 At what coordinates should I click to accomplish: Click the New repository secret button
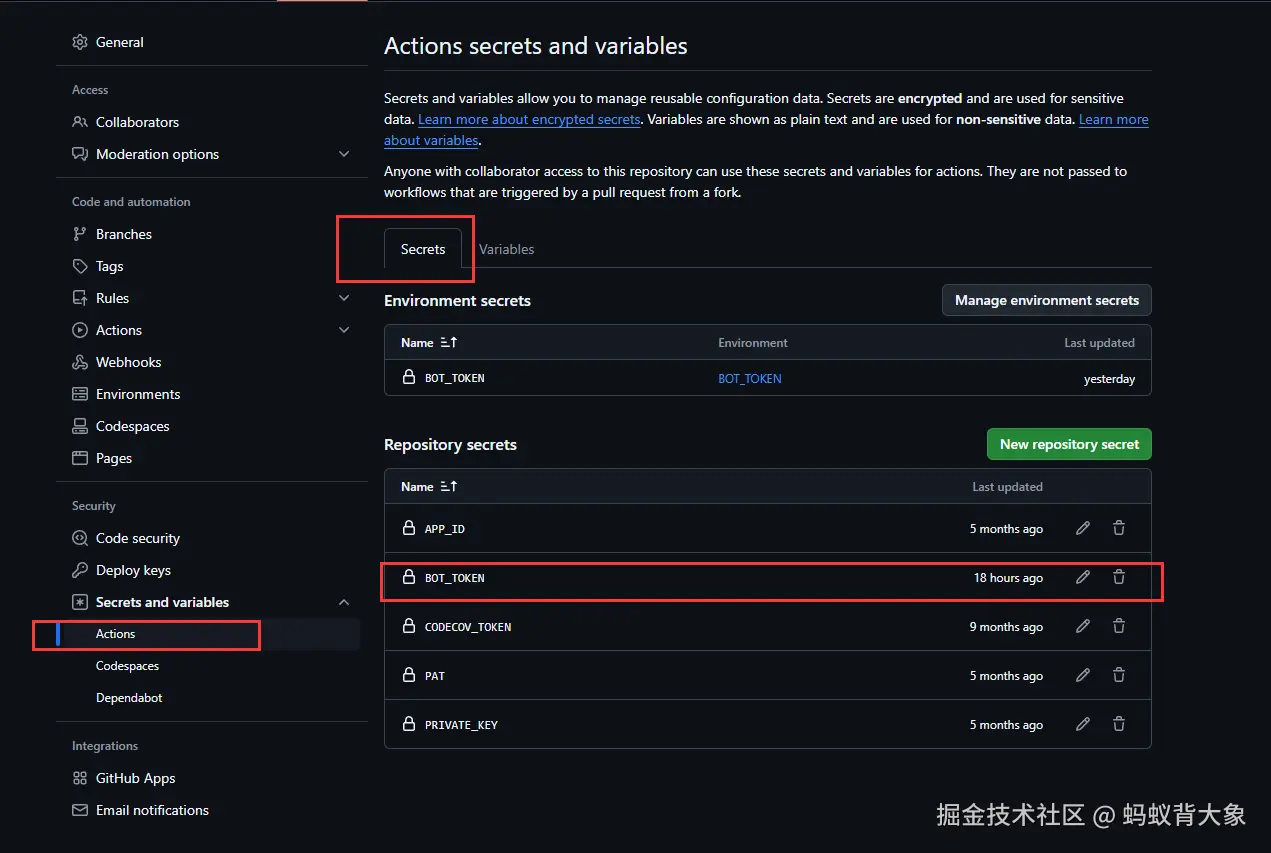(x=1069, y=444)
